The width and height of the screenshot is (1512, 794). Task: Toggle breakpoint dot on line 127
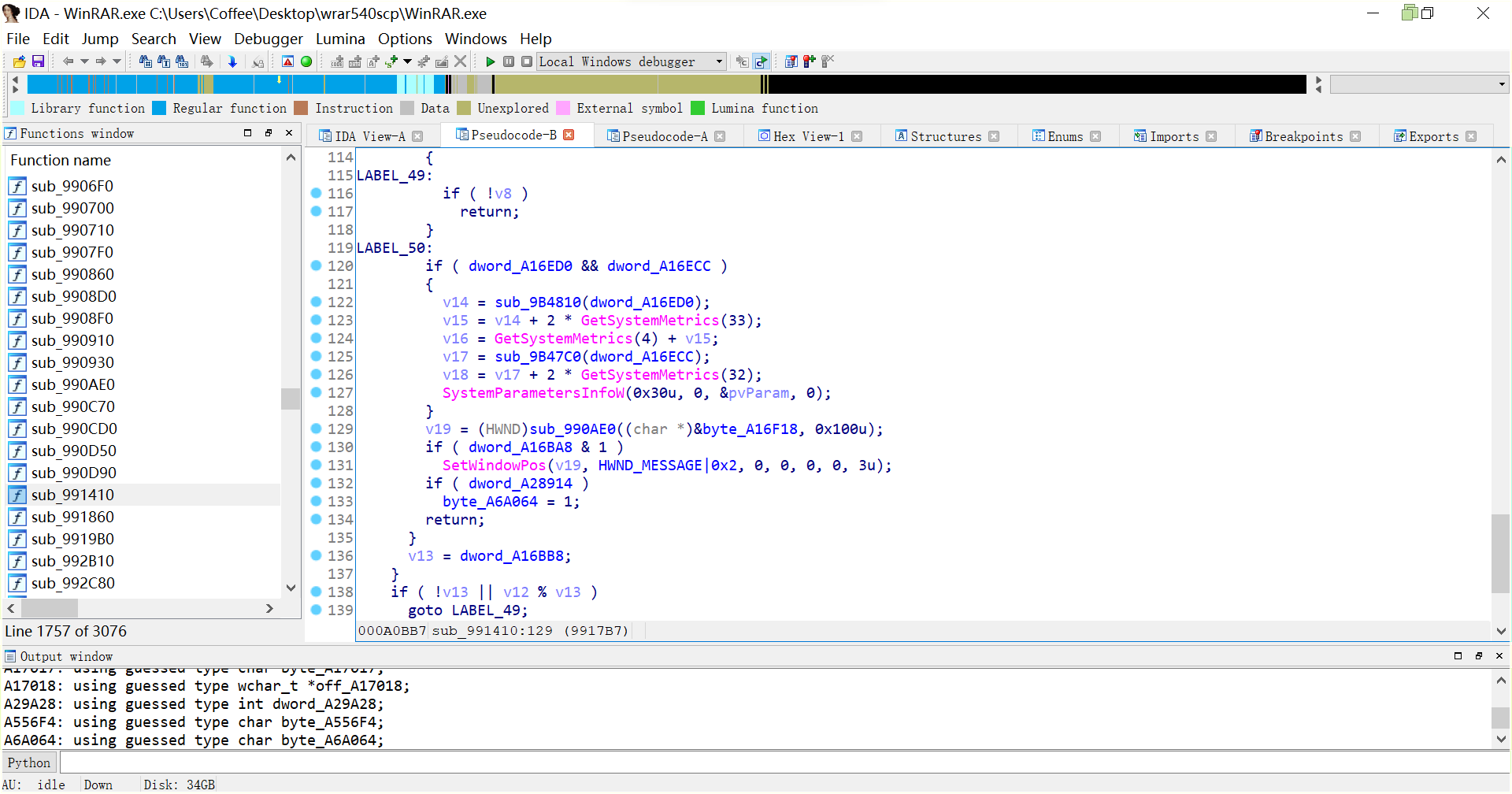[x=316, y=392]
